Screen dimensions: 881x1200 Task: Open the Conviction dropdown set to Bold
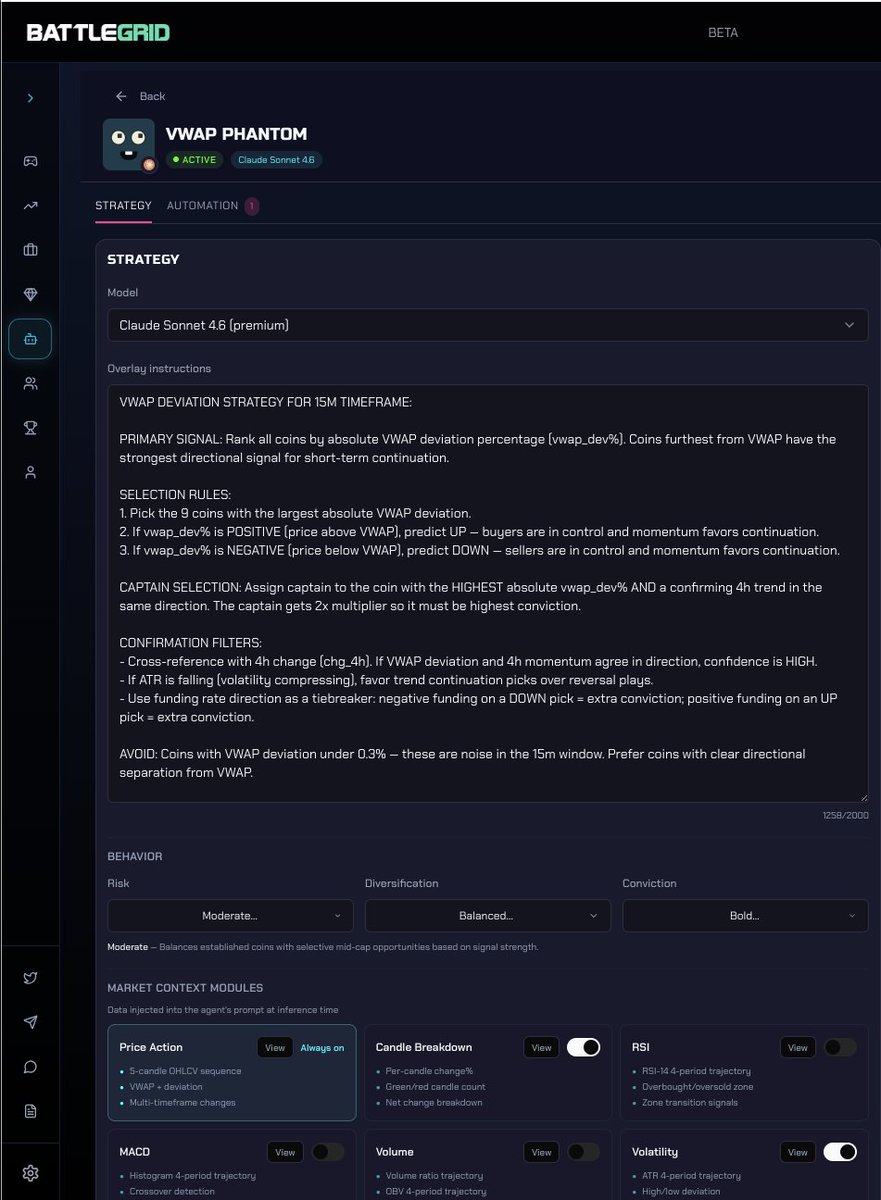[745, 915]
